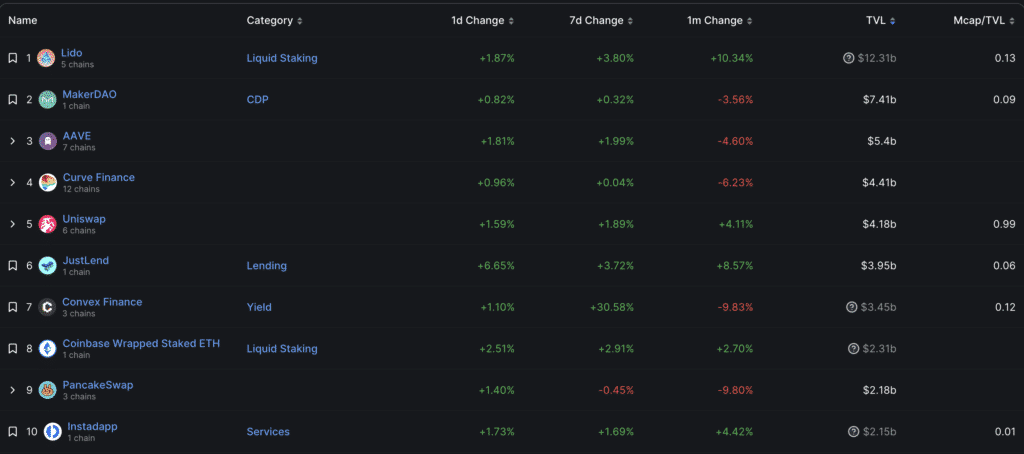Image resolution: width=1024 pixels, height=454 pixels.
Task: Toggle bookmark for MakerDAO
Action: coord(12,100)
